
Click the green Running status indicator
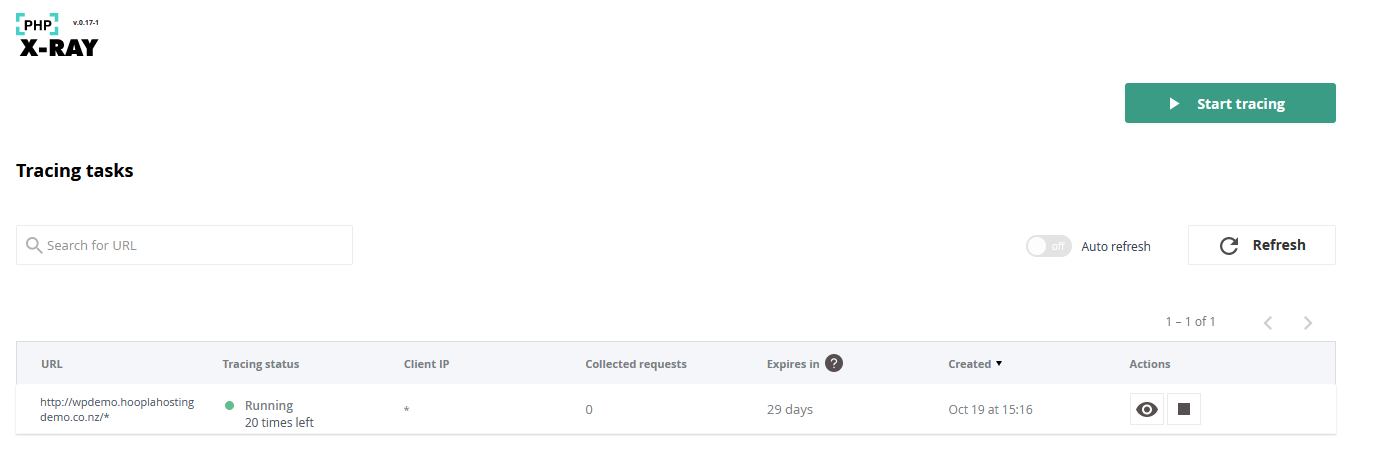tap(229, 406)
